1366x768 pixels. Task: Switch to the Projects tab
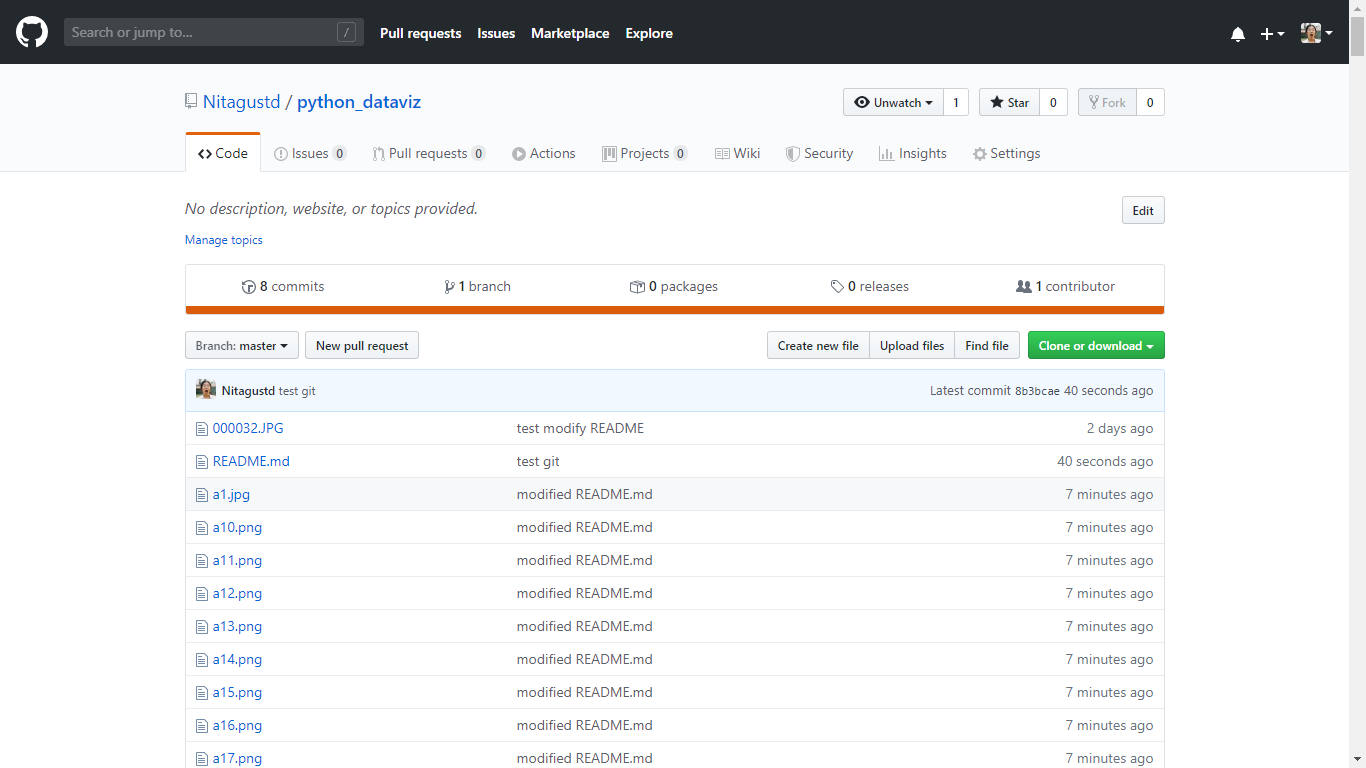pos(645,153)
